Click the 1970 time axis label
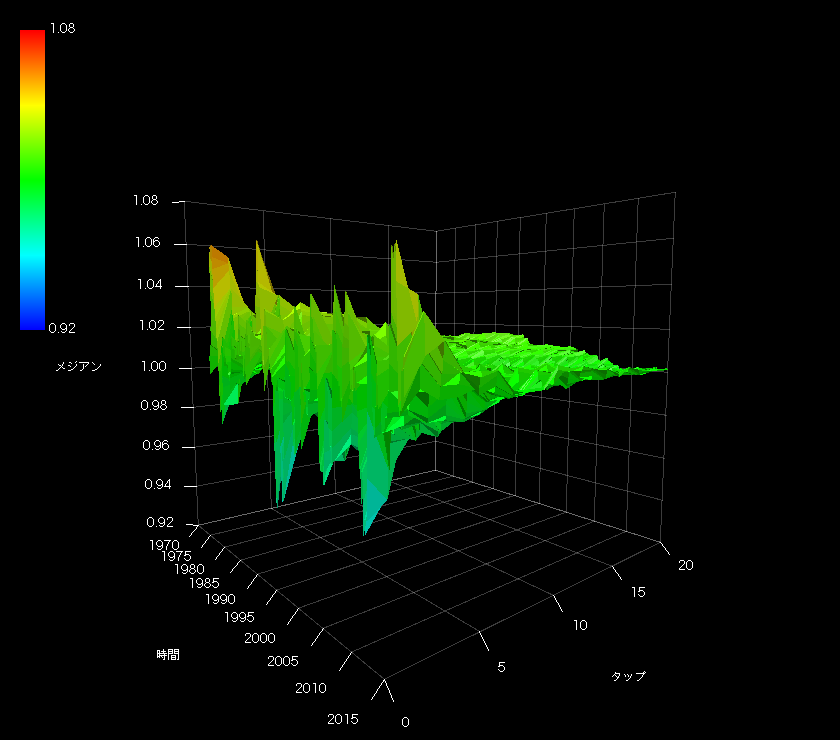 164,545
